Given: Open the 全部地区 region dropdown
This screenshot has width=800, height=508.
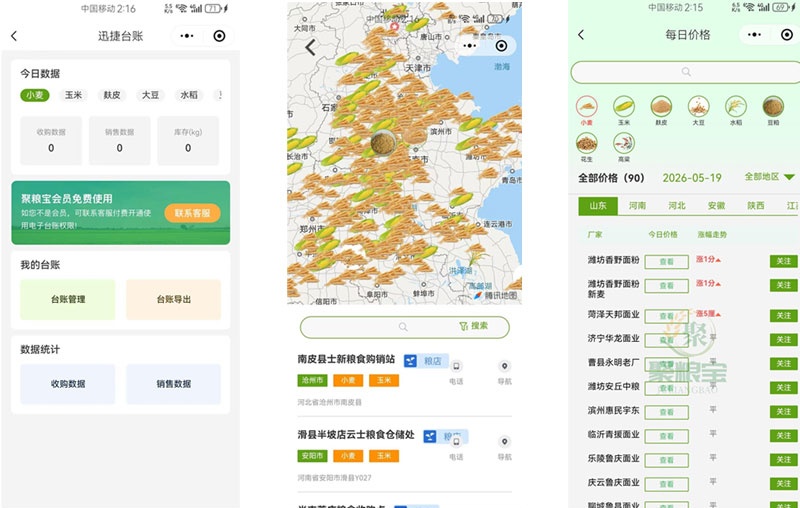Looking at the screenshot, I should tap(769, 176).
